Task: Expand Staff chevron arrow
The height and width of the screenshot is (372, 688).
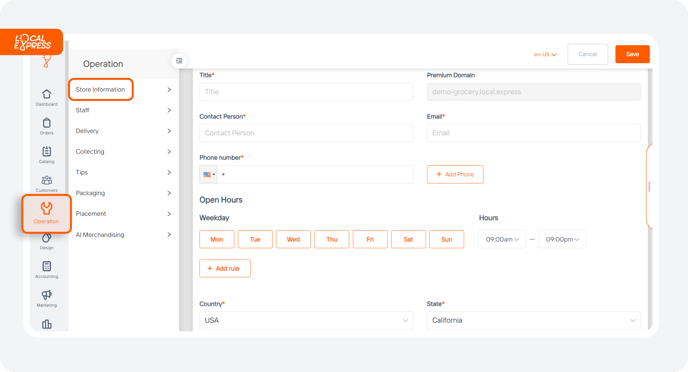Action: (x=169, y=110)
